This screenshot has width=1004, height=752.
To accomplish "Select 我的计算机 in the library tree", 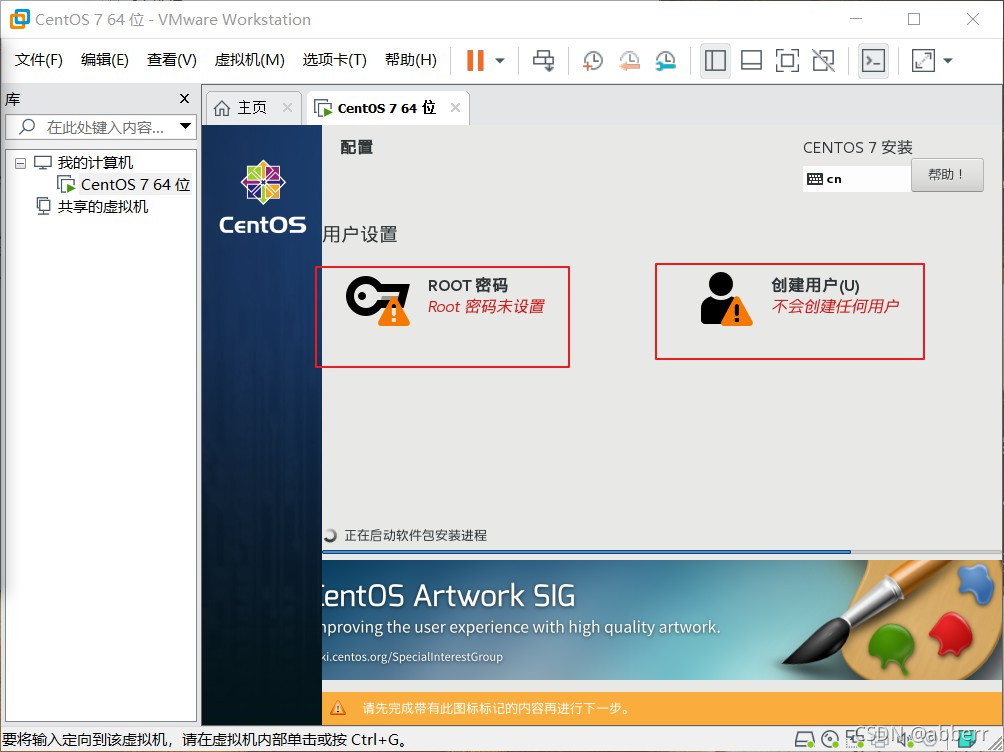I will coord(95,163).
